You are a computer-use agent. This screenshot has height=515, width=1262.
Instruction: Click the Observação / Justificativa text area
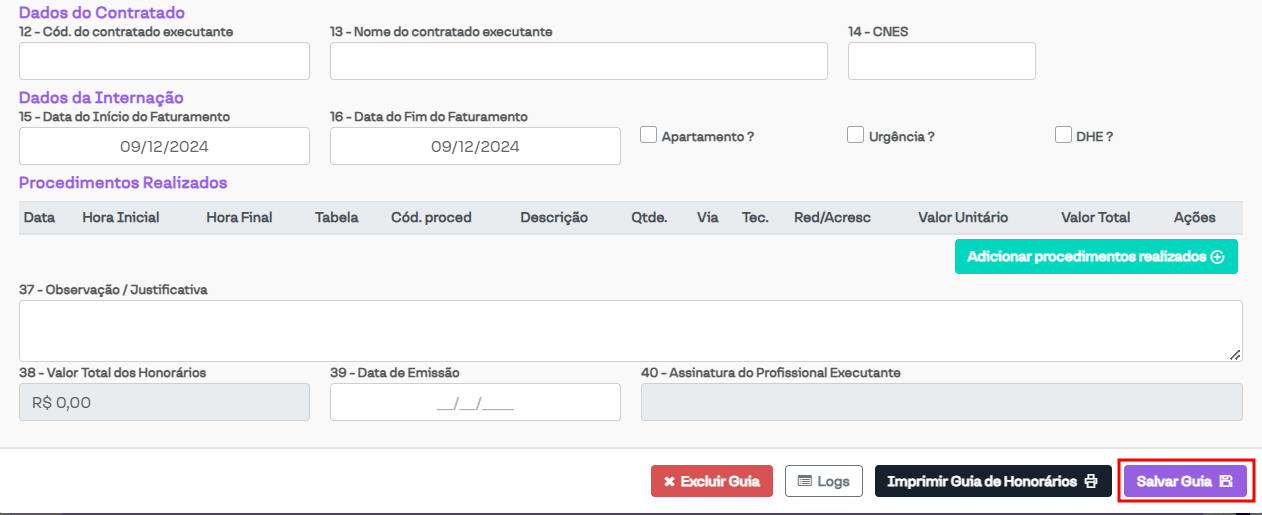(630, 330)
